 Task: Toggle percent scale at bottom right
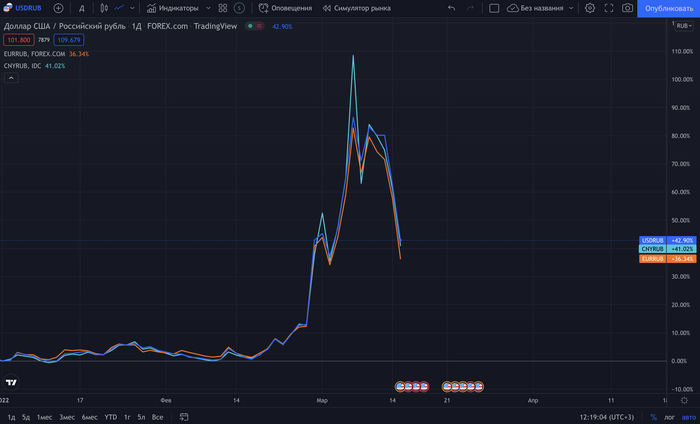click(654, 417)
